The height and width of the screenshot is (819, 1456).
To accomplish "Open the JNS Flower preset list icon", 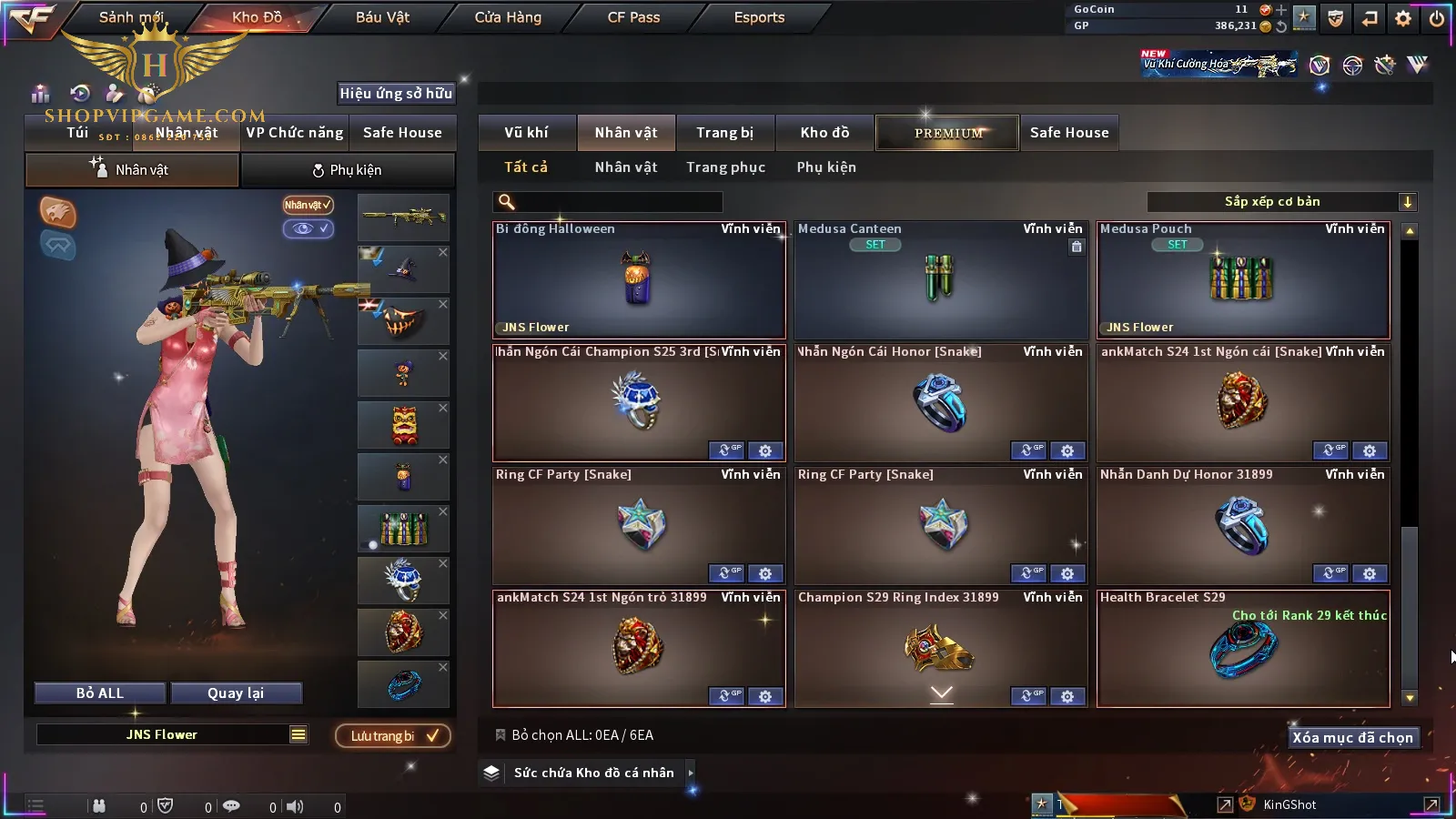I will pos(298,734).
